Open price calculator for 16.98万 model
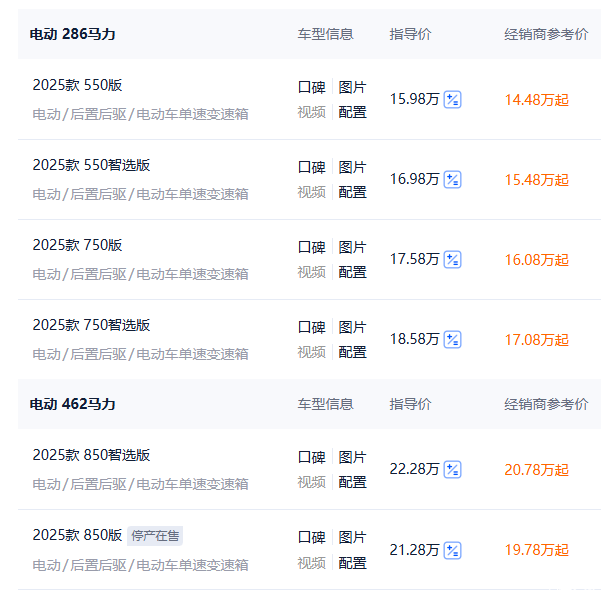The height and width of the screenshot is (600, 601). [452, 179]
